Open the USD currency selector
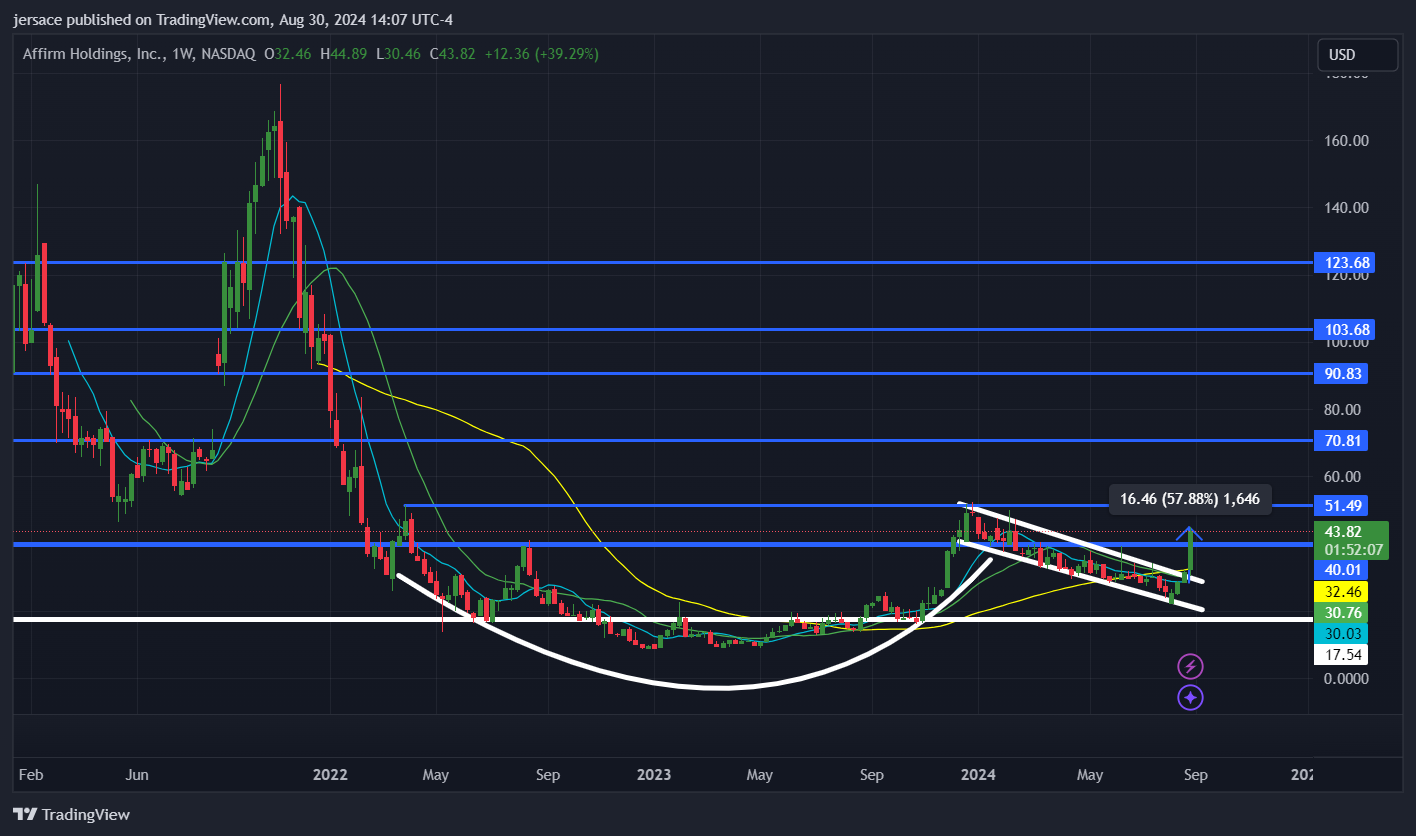The height and width of the screenshot is (836, 1416). click(1358, 55)
